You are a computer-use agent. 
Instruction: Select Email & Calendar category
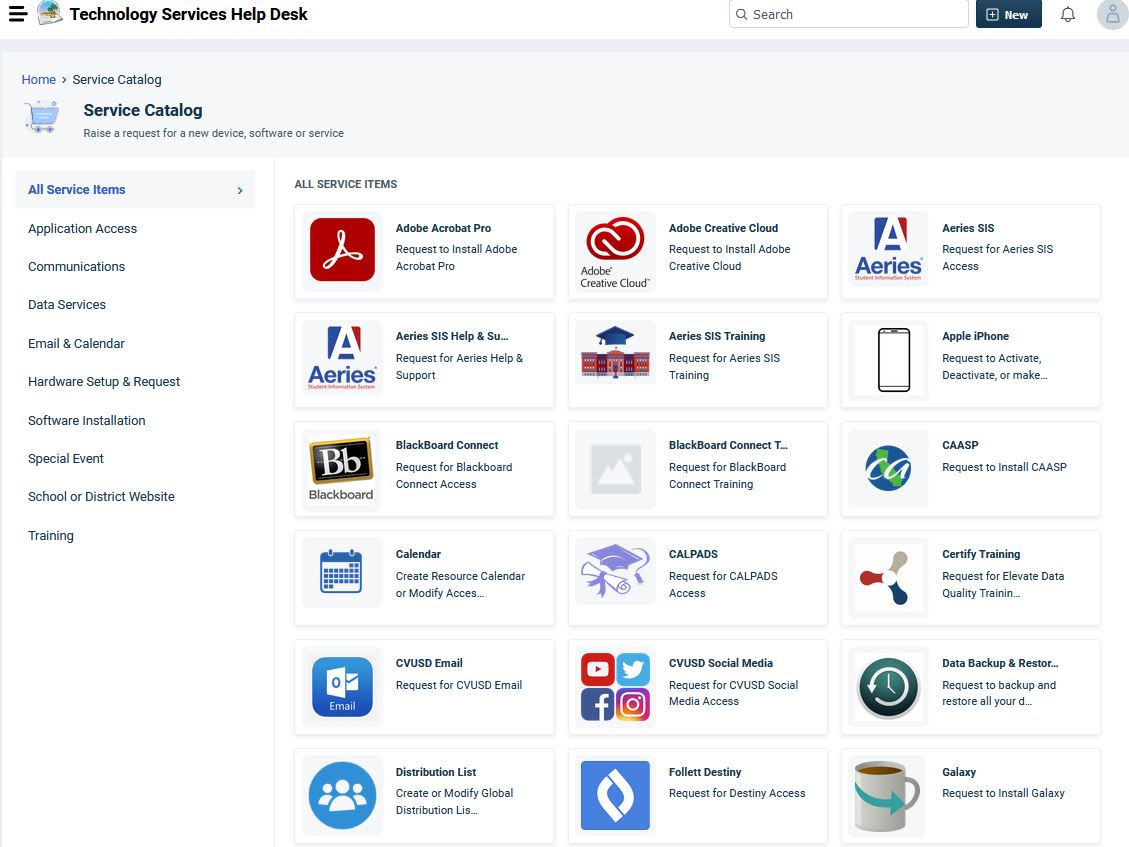click(76, 344)
